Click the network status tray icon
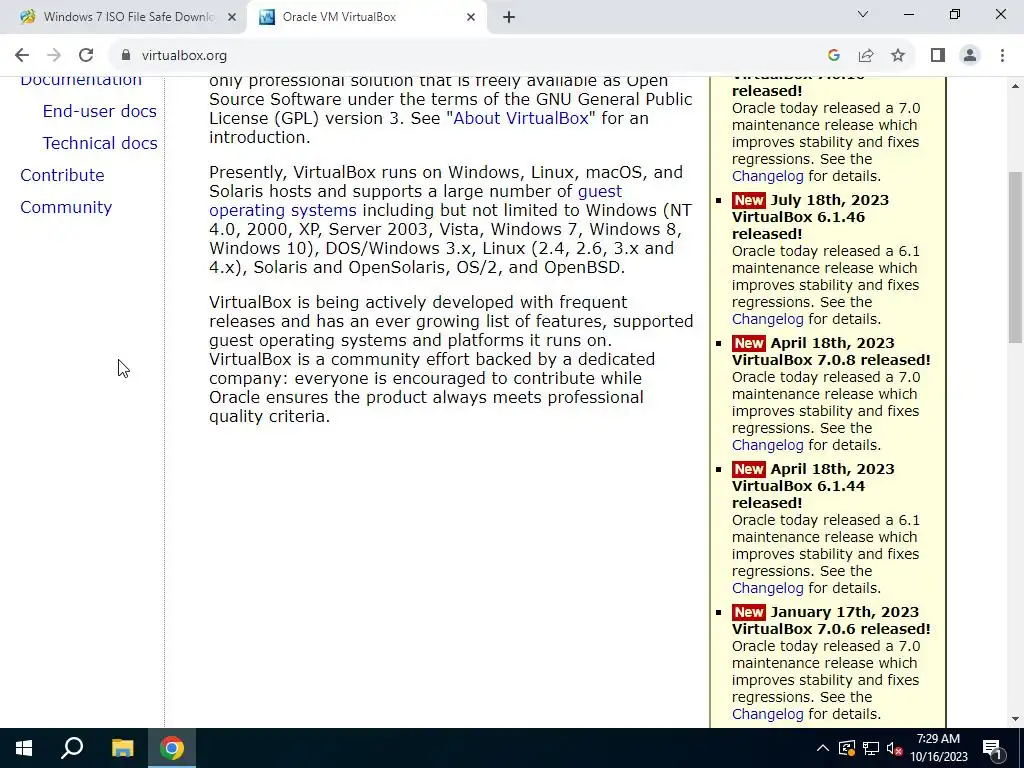The height and width of the screenshot is (768, 1024). 871,748
